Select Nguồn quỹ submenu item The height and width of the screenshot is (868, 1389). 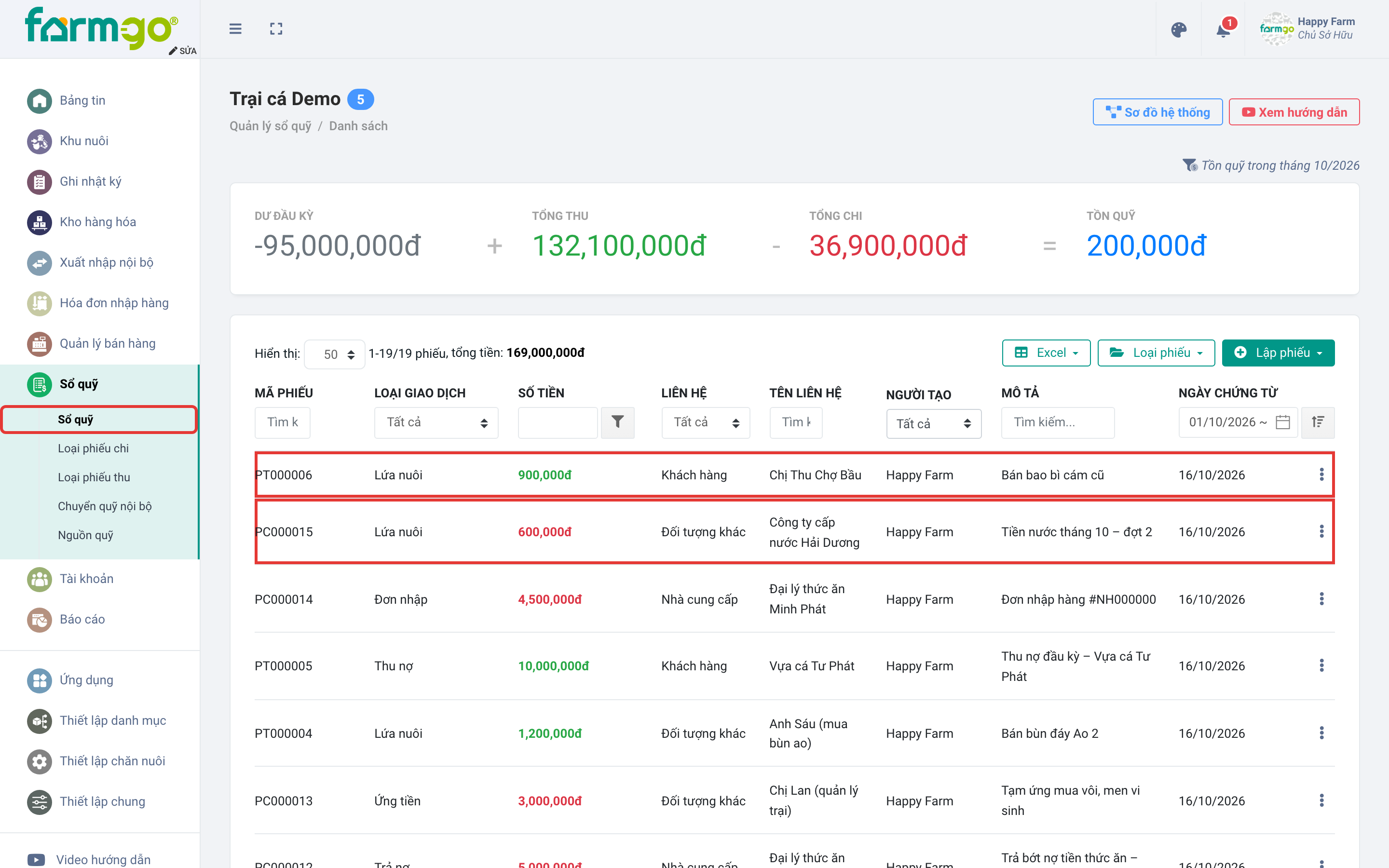(85, 536)
